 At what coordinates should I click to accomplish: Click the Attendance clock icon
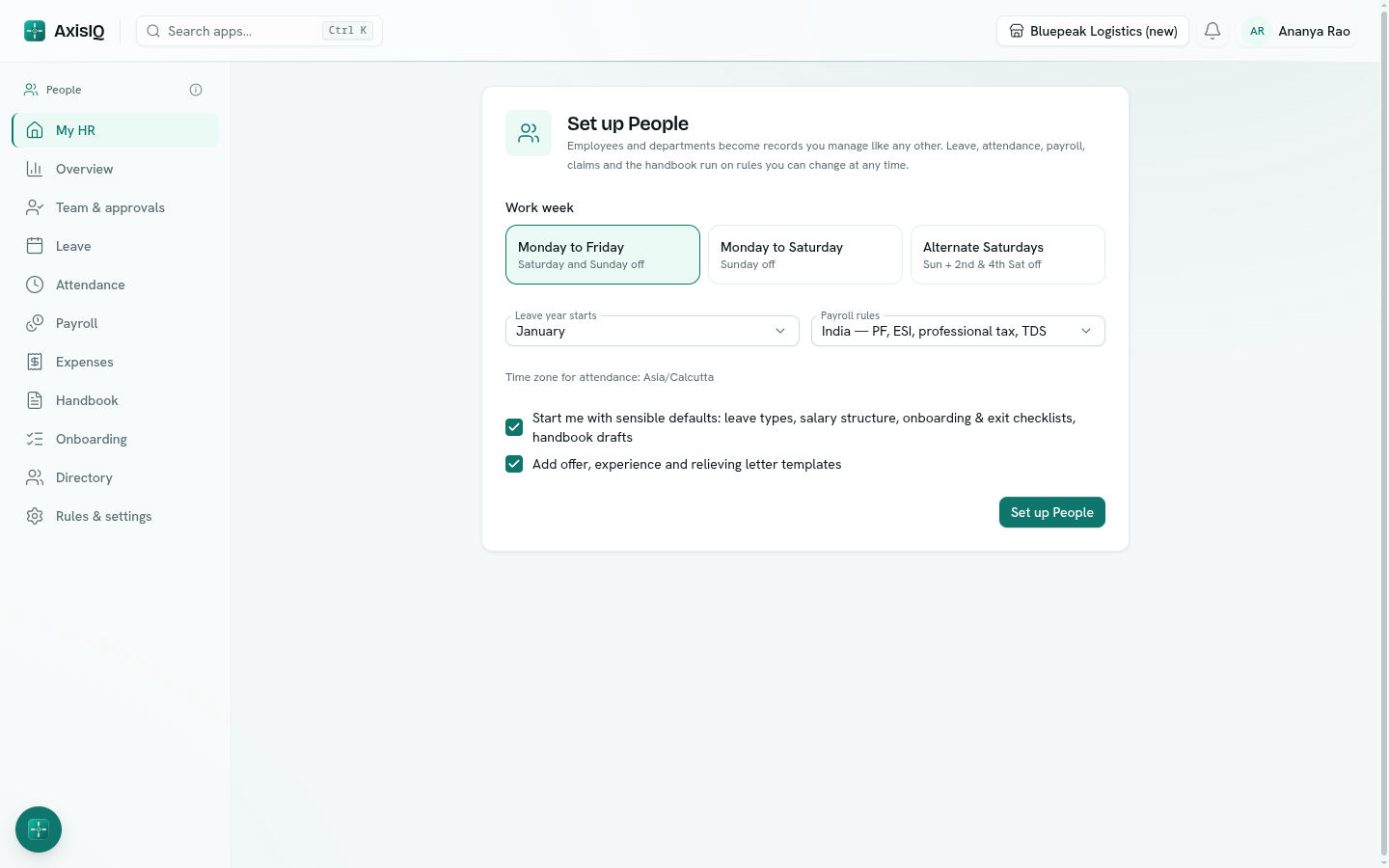coord(35,285)
